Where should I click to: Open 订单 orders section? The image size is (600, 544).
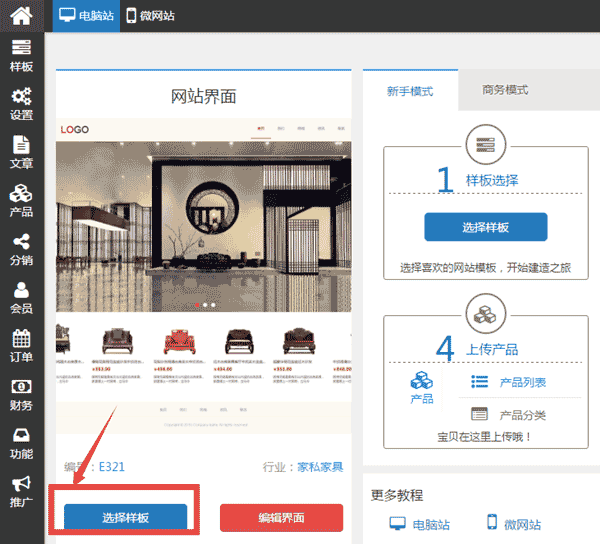21,346
